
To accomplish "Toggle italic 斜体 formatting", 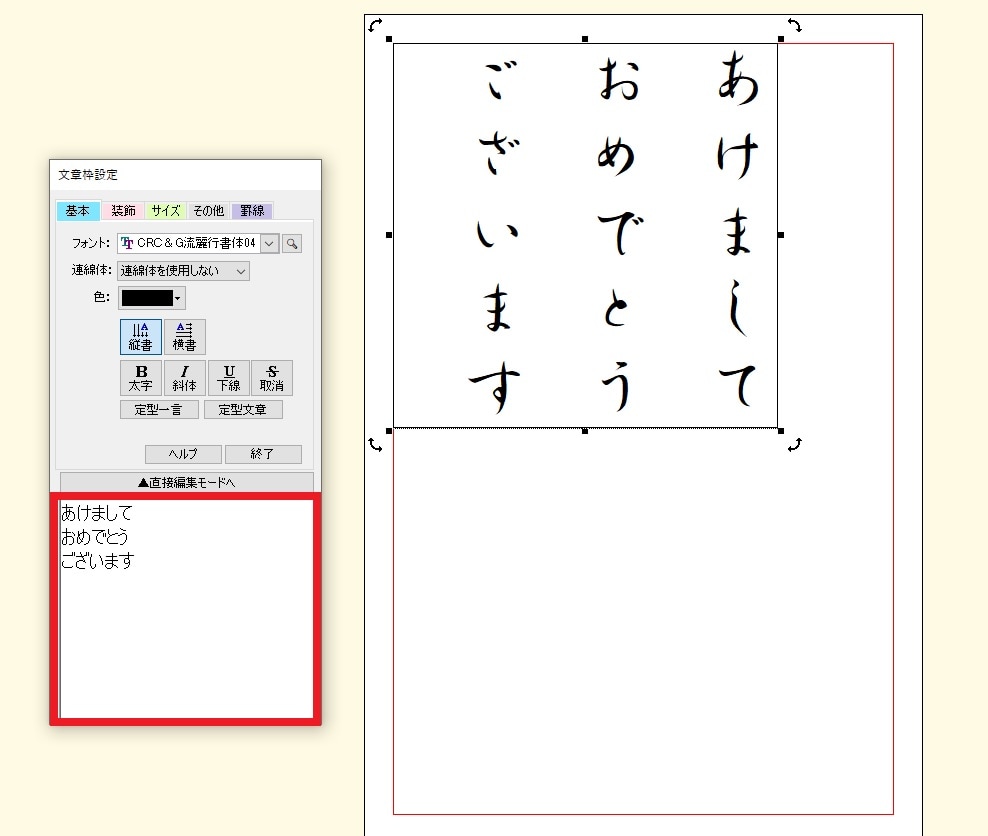I will pyautogui.click(x=185, y=378).
